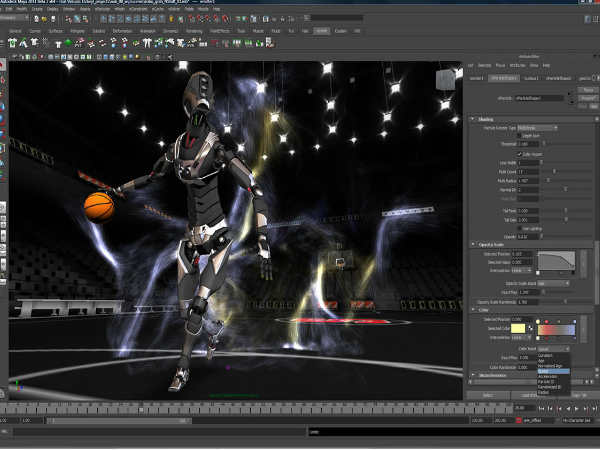Switch to the Rendering shelf tab

[x=194, y=31]
